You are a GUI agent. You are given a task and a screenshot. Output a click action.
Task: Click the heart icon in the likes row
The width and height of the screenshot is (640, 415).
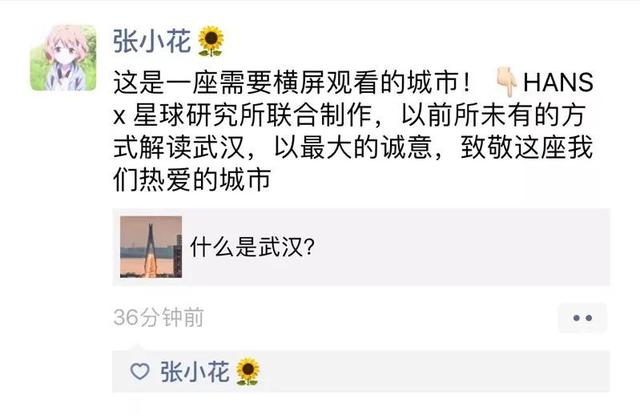(140, 371)
